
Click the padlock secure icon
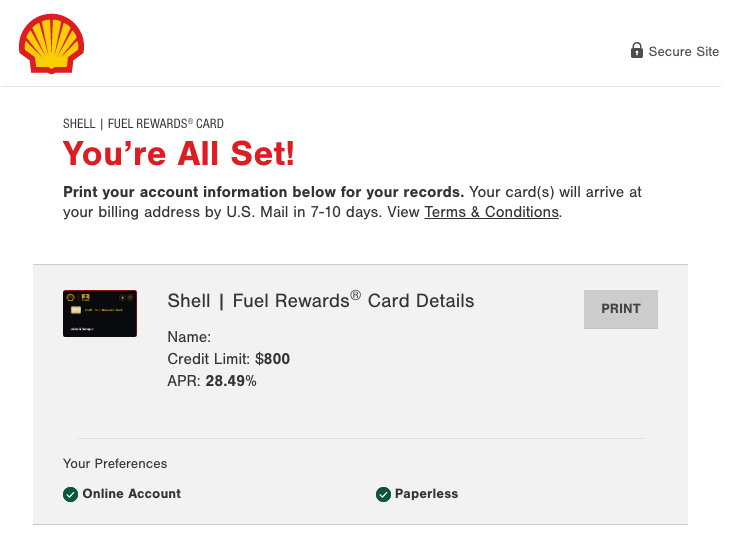click(637, 50)
